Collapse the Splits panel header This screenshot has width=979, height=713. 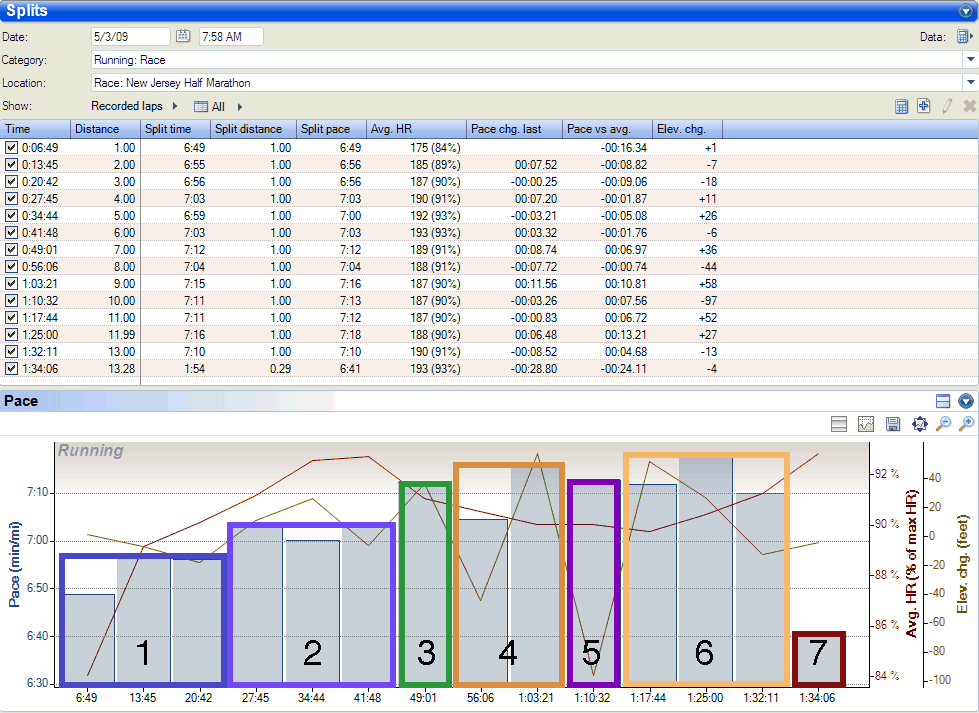click(965, 11)
